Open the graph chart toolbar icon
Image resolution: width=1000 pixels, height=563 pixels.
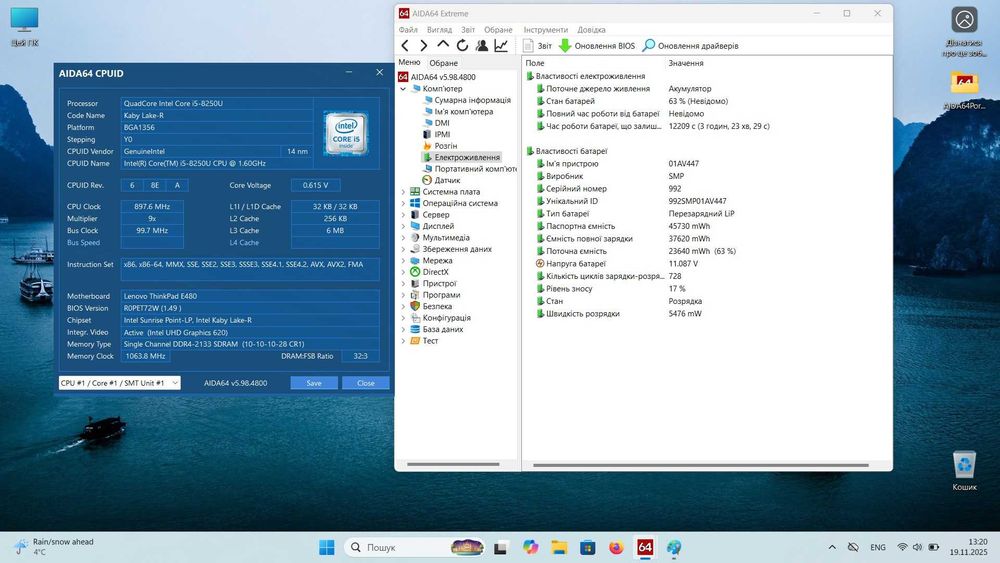pyautogui.click(x=501, y=45)
